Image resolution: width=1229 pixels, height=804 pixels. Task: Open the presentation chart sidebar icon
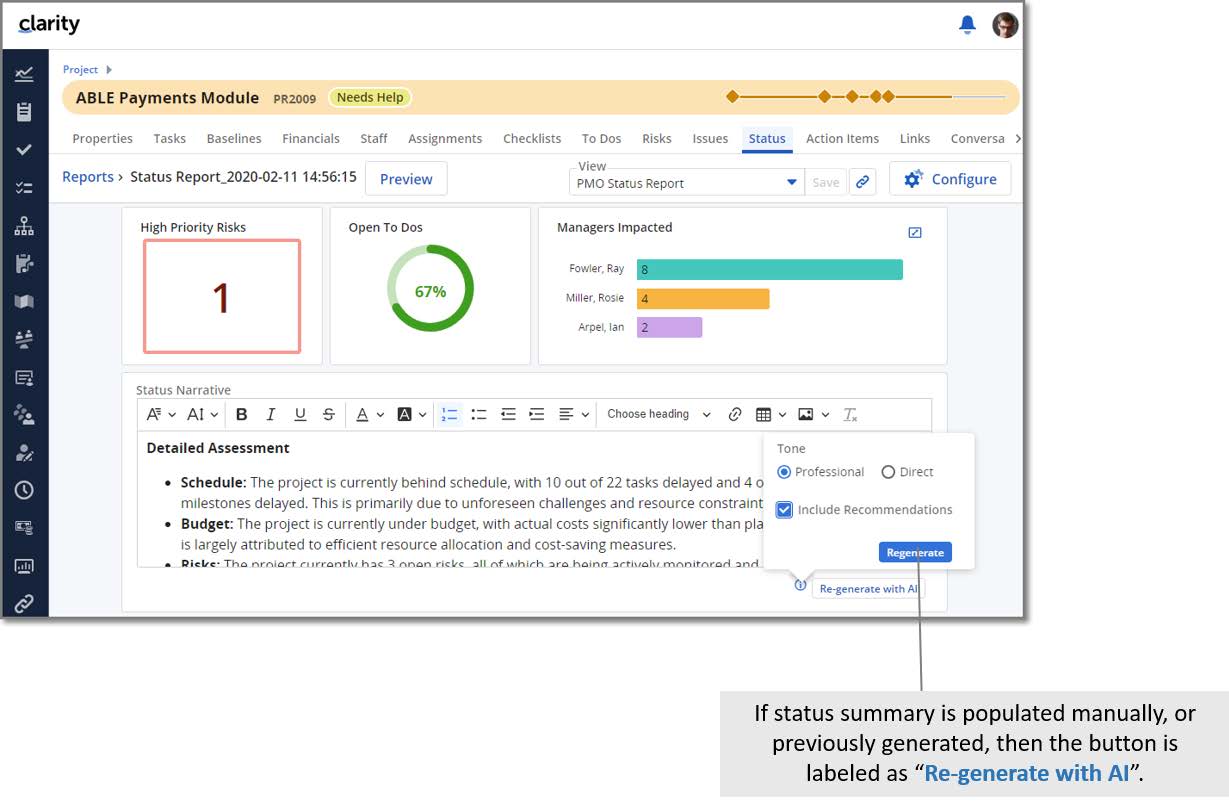[x=24, y=566]
